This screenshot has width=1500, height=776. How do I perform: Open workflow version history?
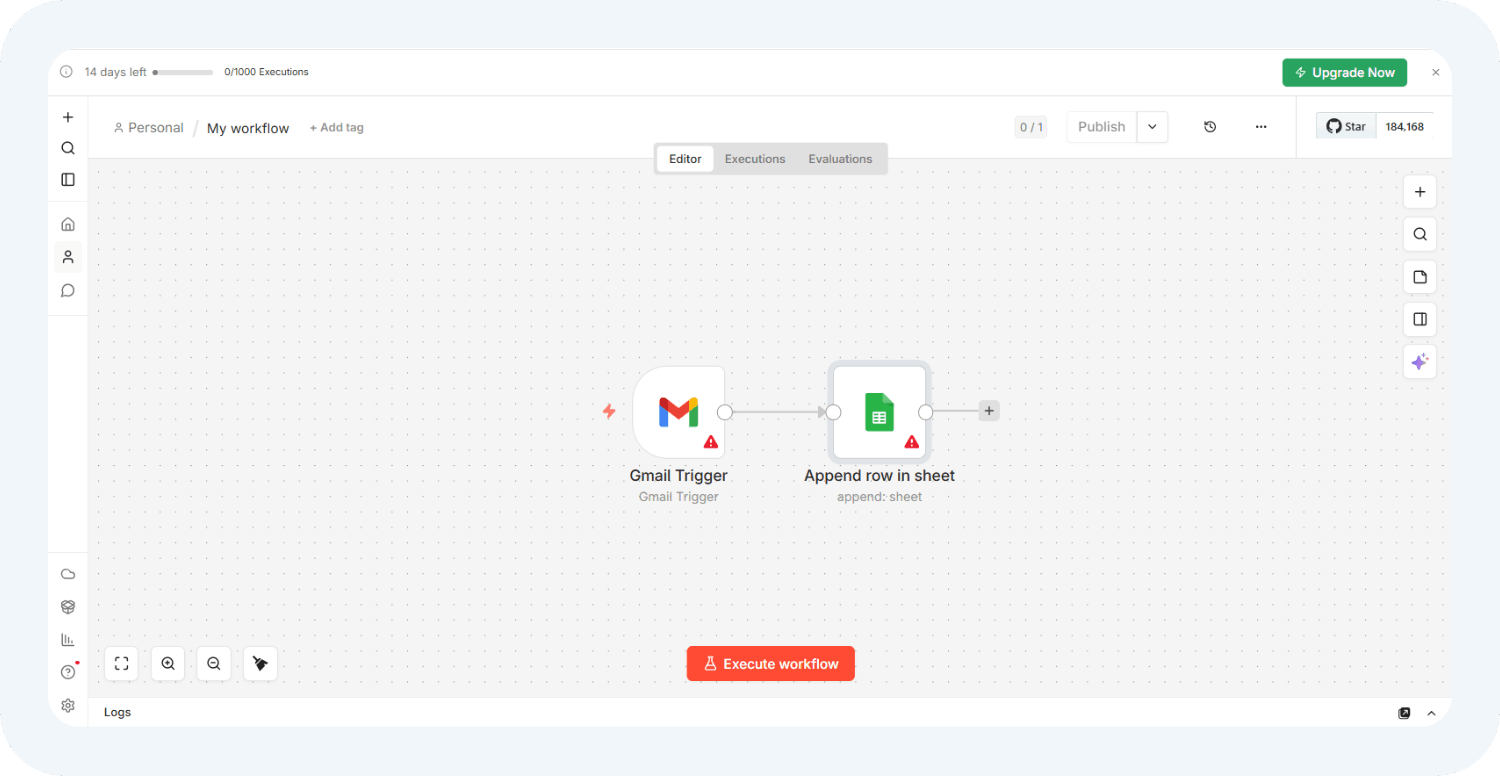click(x=1210, y=127)
